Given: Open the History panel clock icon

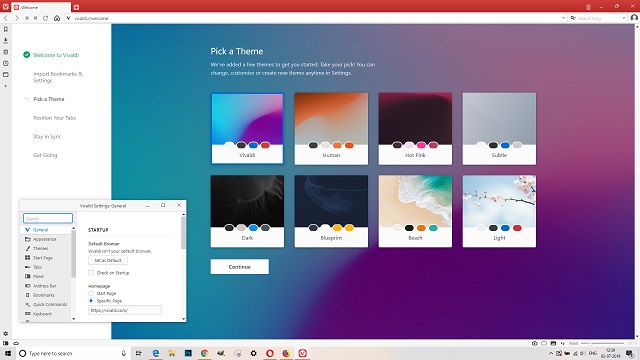Looking at the screenshot, I should 6,63.
